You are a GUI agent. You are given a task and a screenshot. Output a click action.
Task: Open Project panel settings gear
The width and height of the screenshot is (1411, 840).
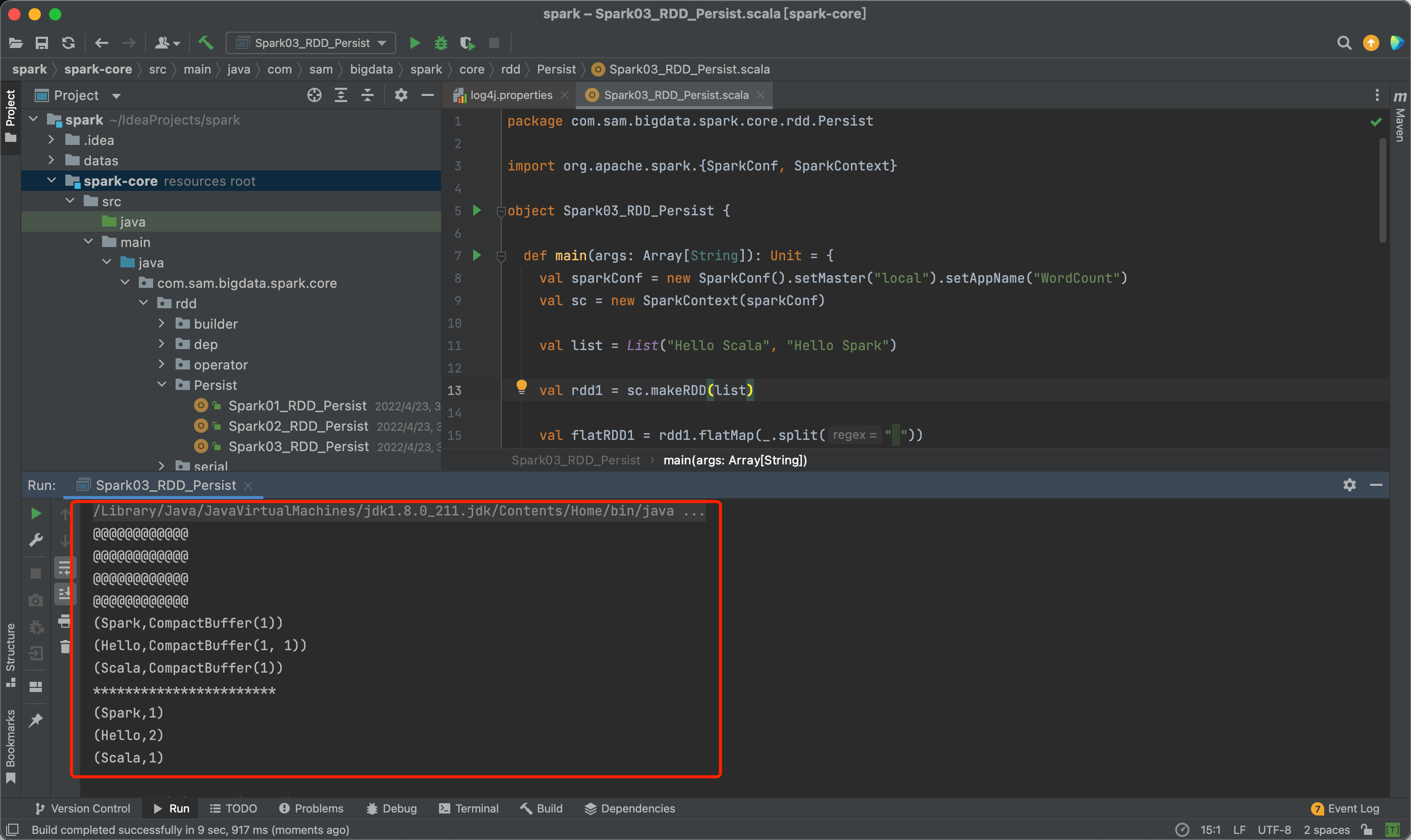(401, 95)
